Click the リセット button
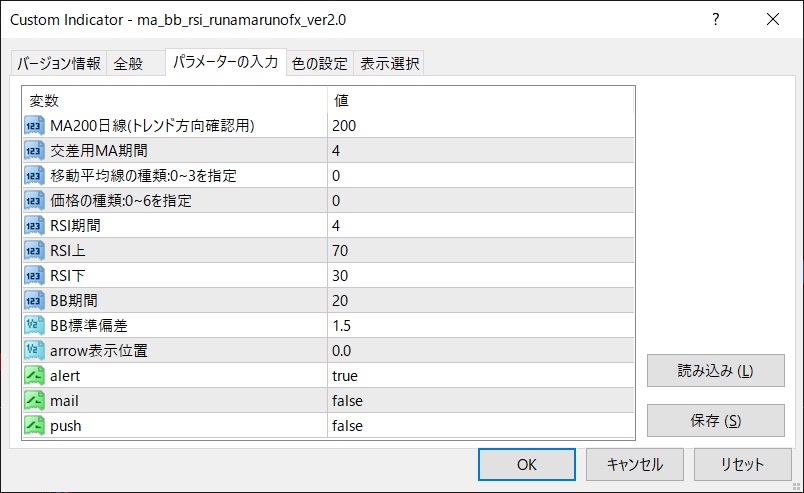804x493 pixels. click(x=742, y=464)
